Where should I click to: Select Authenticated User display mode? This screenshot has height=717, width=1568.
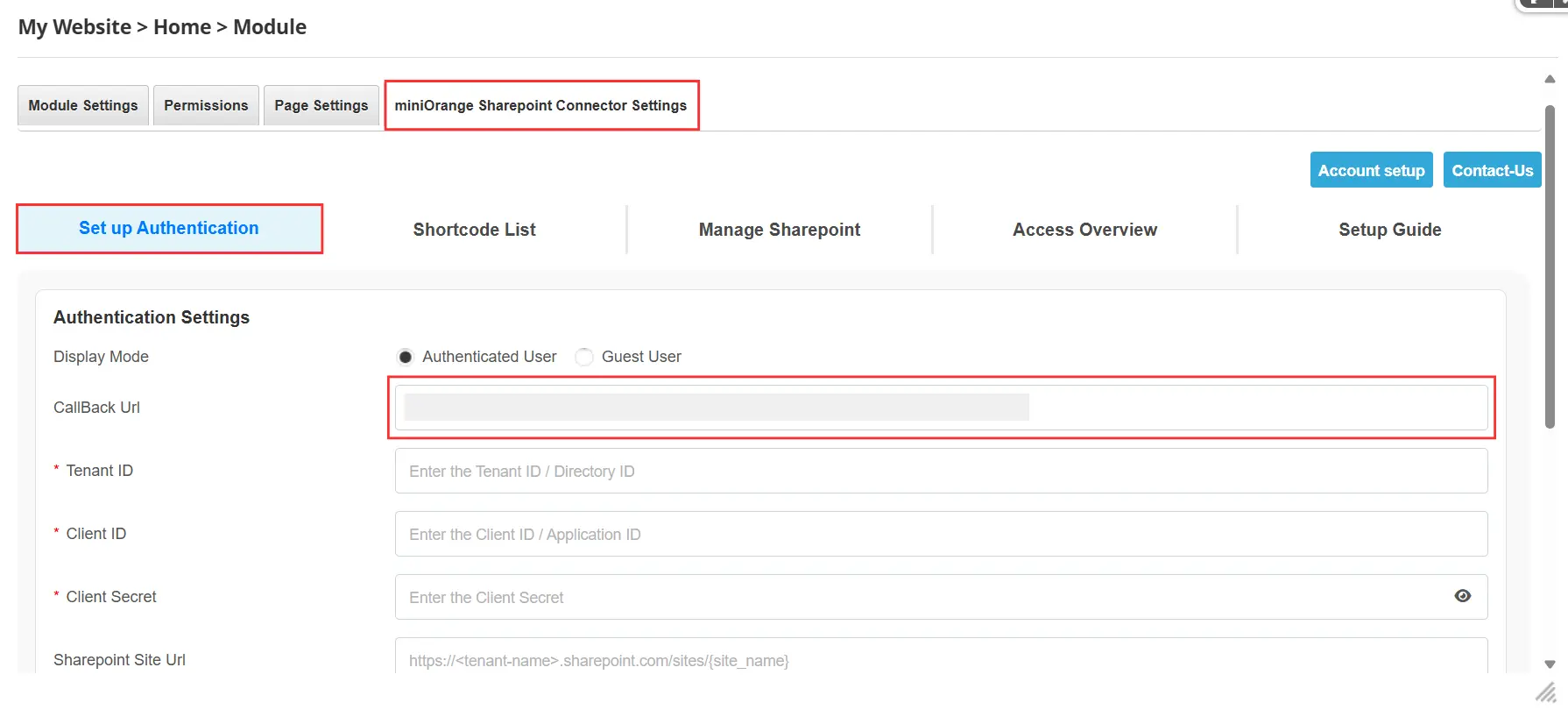406,357
